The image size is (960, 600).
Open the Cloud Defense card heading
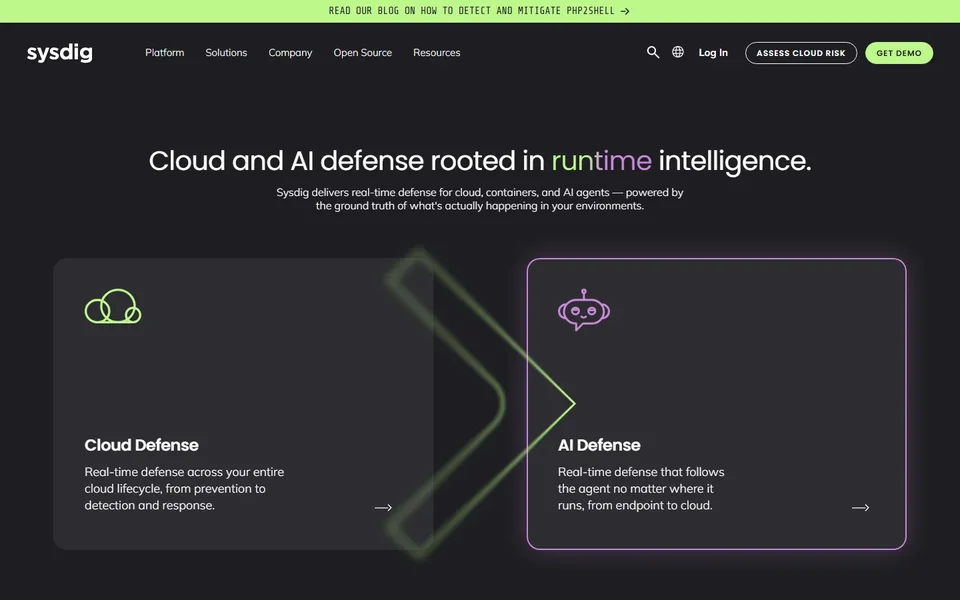[x=141, y=445]
